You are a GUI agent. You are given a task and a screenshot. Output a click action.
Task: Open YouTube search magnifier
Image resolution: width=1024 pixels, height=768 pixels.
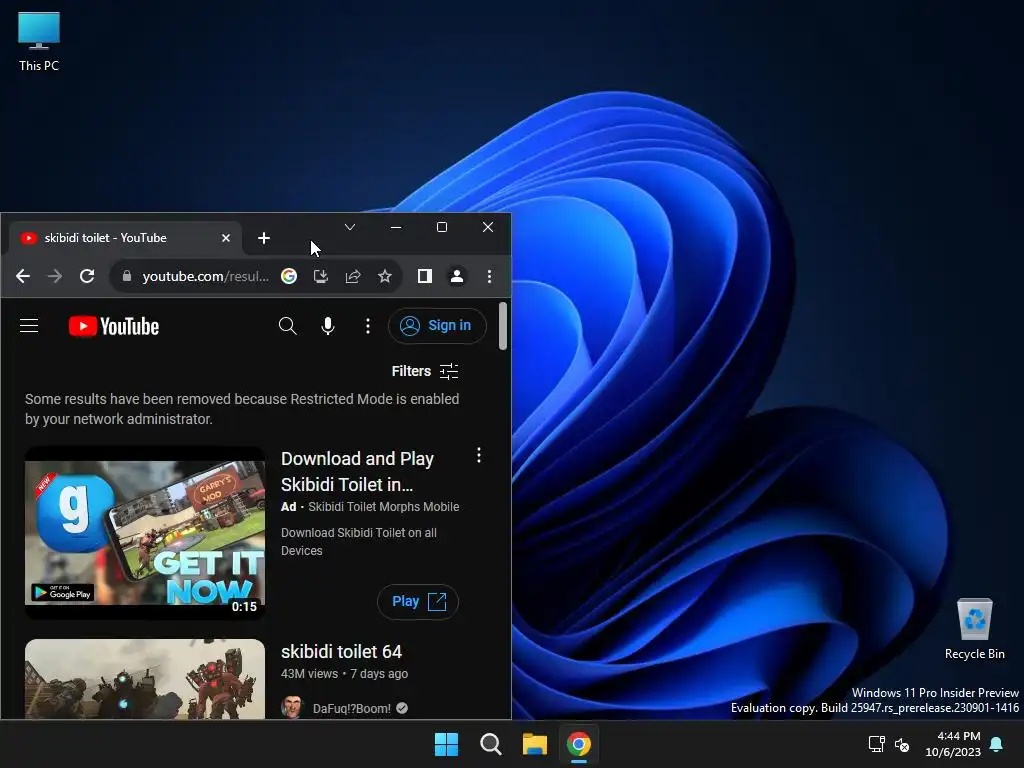tap(287, 325)
